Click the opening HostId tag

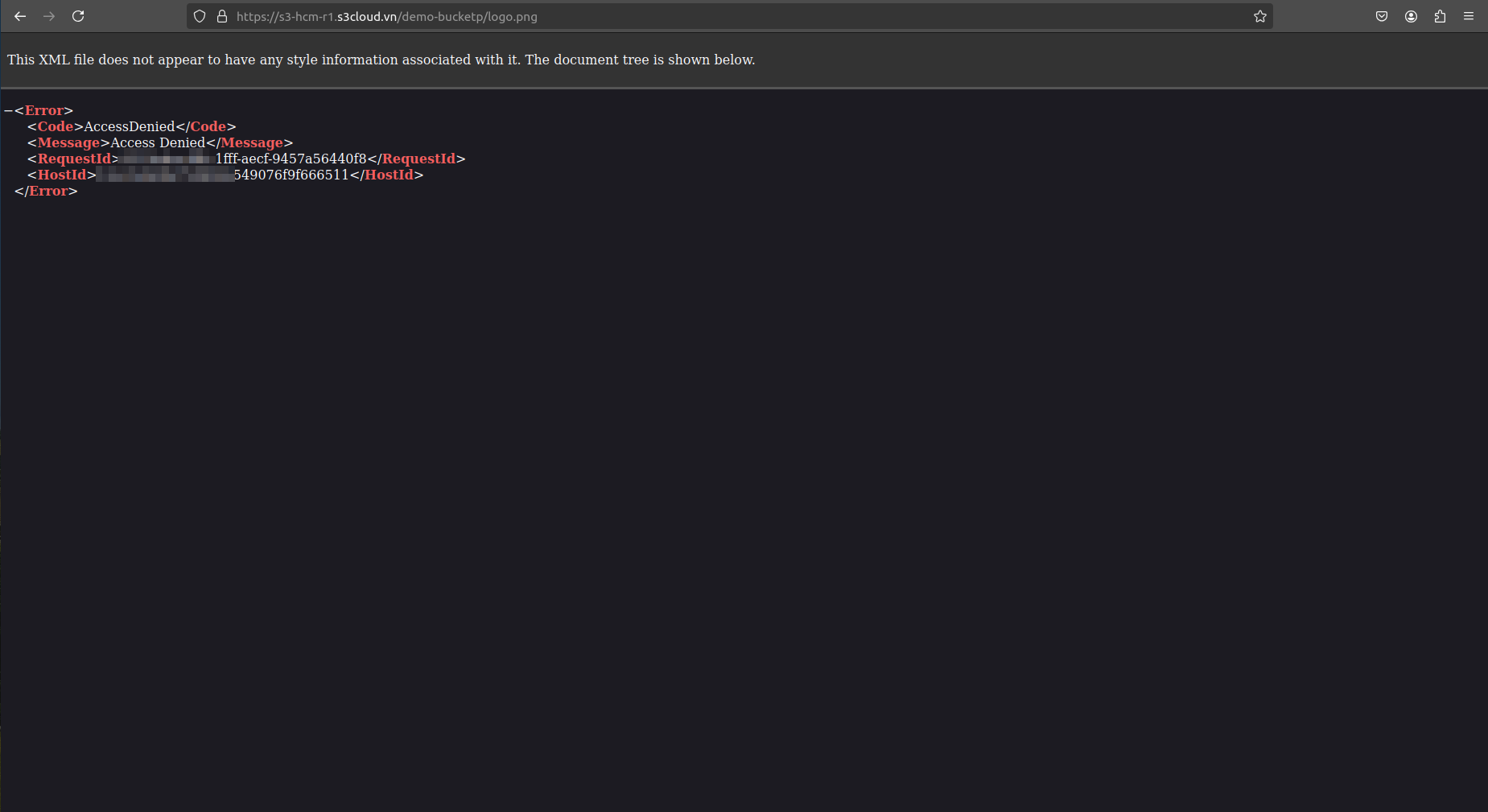(61, 175)
